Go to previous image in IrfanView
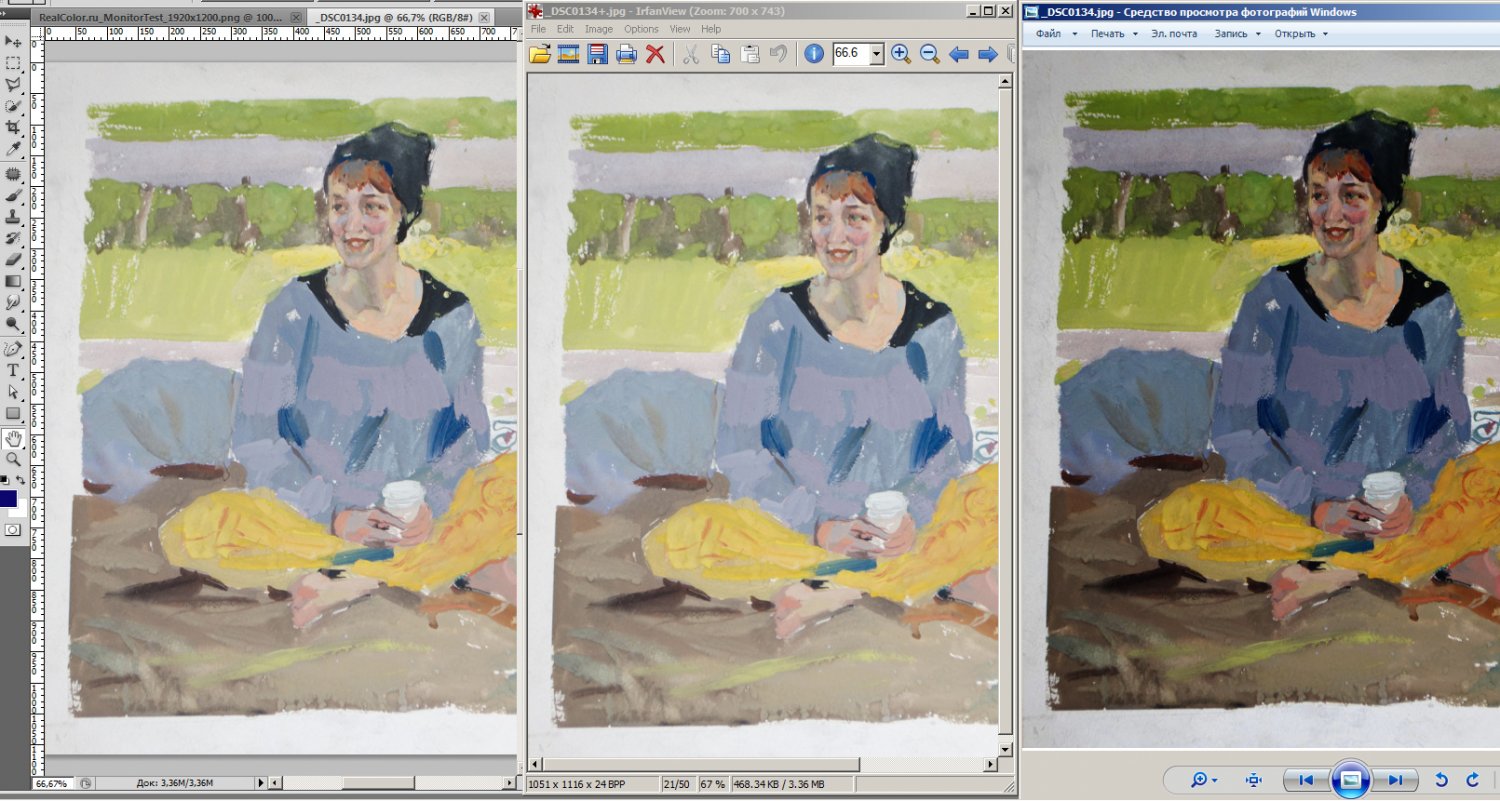 tap(959, 54)
